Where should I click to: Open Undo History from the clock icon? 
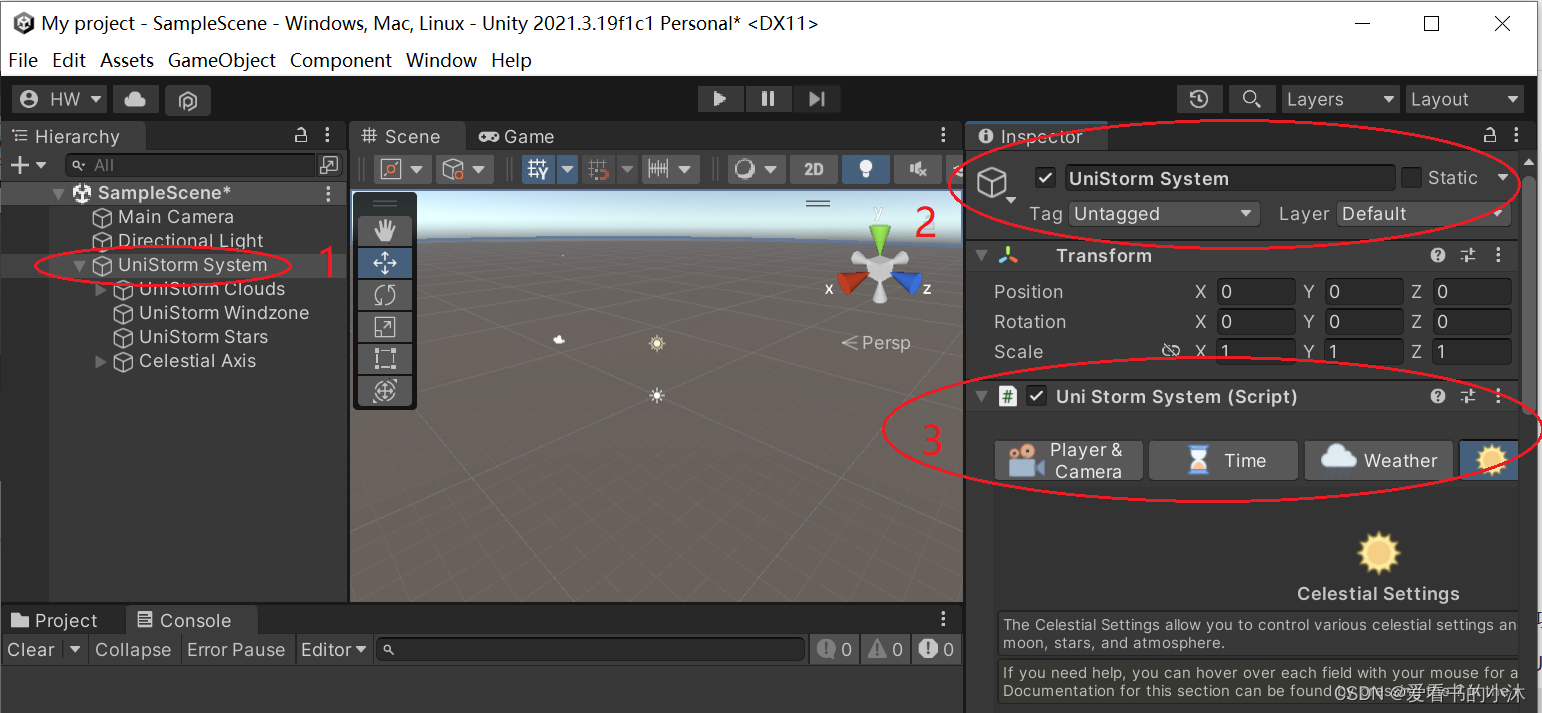coord(1199,99)
